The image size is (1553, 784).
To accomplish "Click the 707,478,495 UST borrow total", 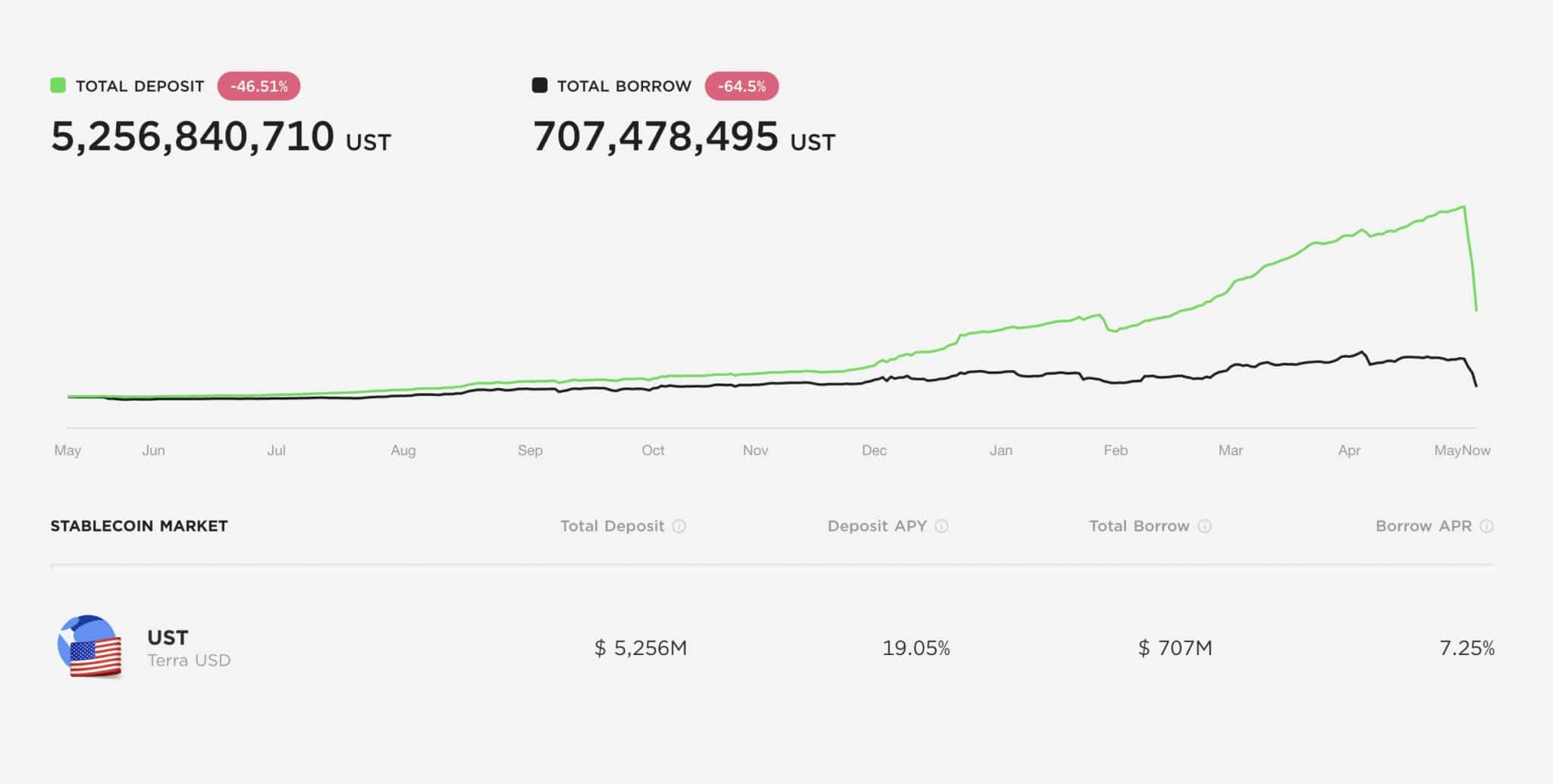I will coord(683,136).
